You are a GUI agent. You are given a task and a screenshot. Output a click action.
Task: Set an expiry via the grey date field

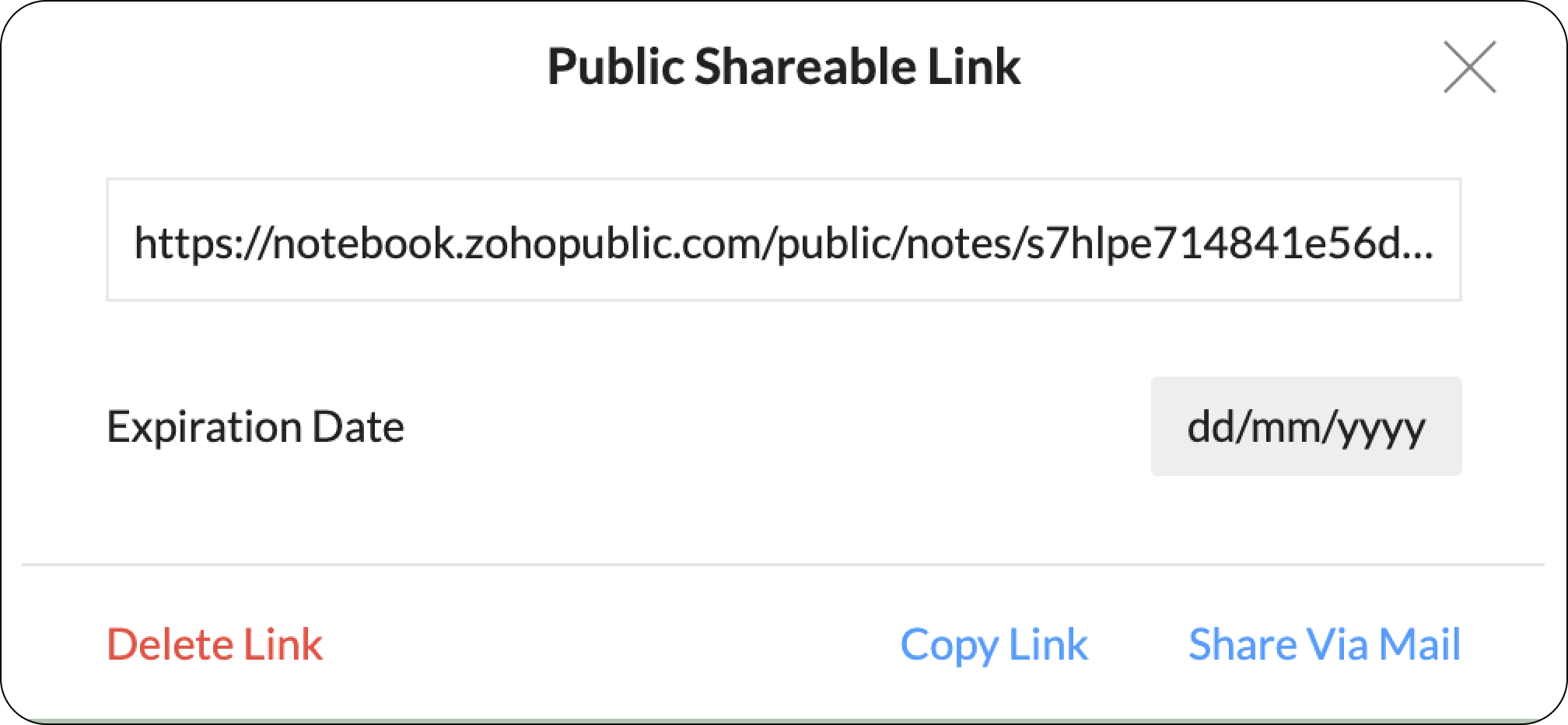coord(1306,426)
